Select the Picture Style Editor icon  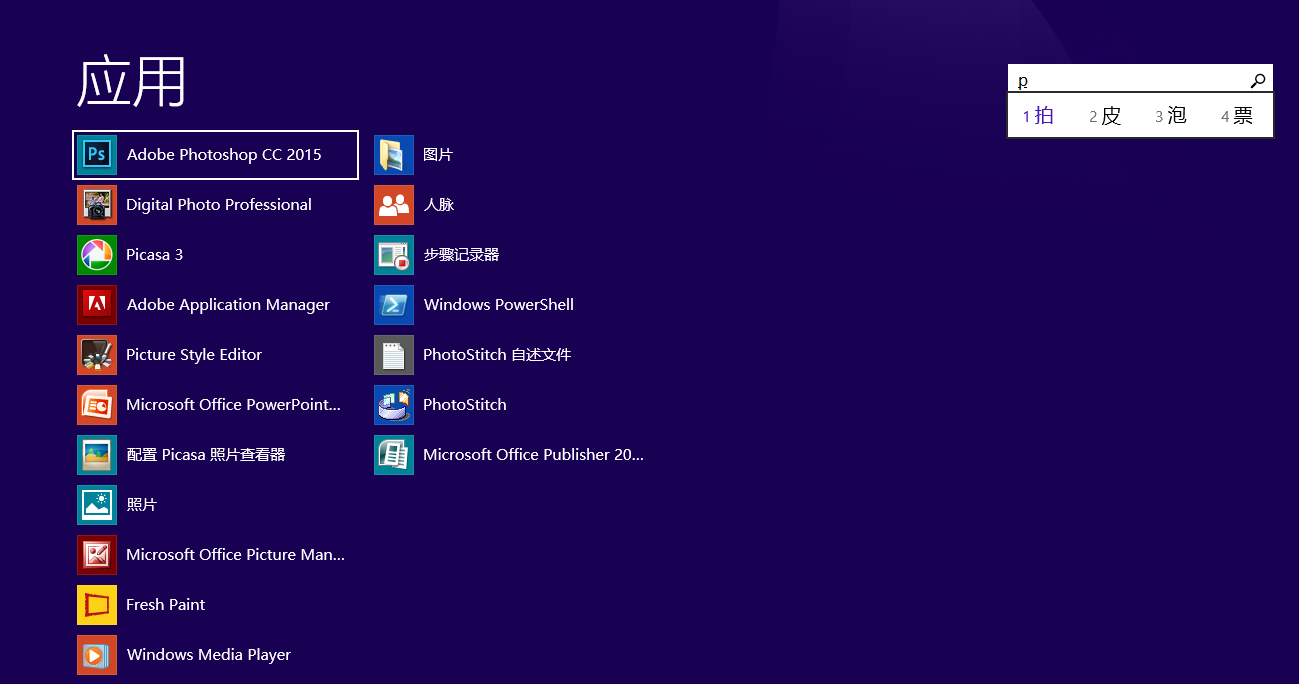click(97, 355)
